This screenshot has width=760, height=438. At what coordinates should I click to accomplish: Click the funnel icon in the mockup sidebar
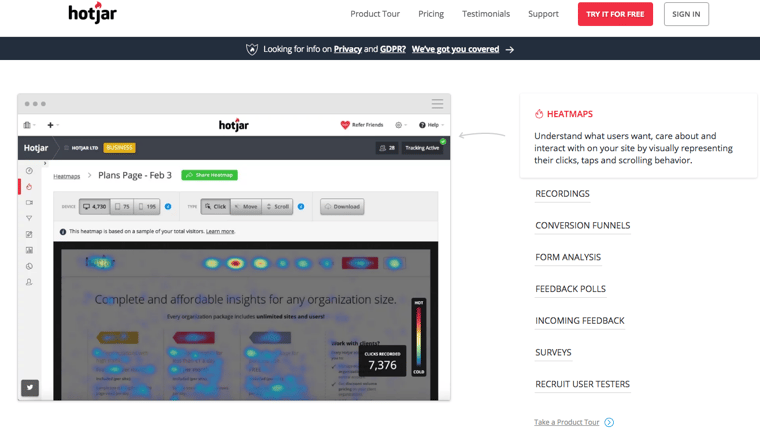(x=29, y=218)
